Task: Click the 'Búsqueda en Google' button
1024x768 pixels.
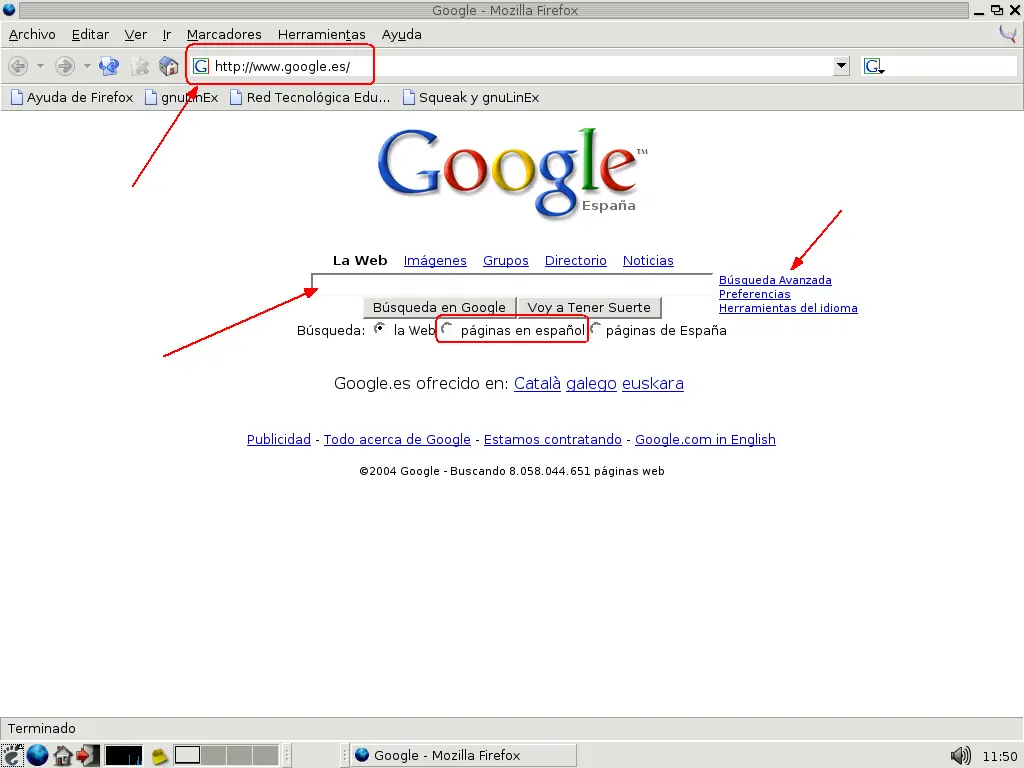Action: [x=439, y=307]
